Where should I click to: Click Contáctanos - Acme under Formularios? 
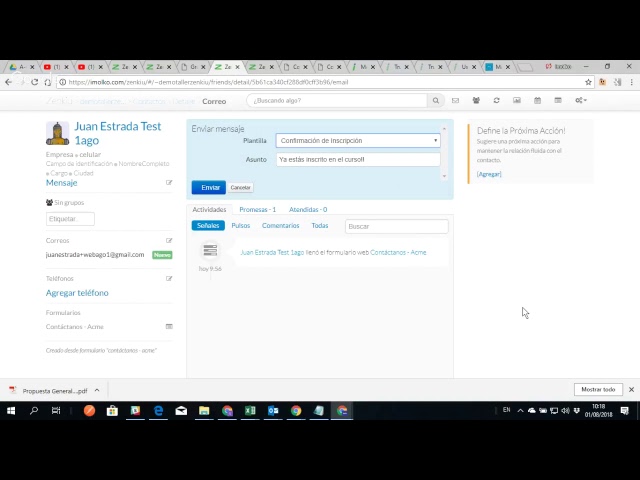click(75, 327)
